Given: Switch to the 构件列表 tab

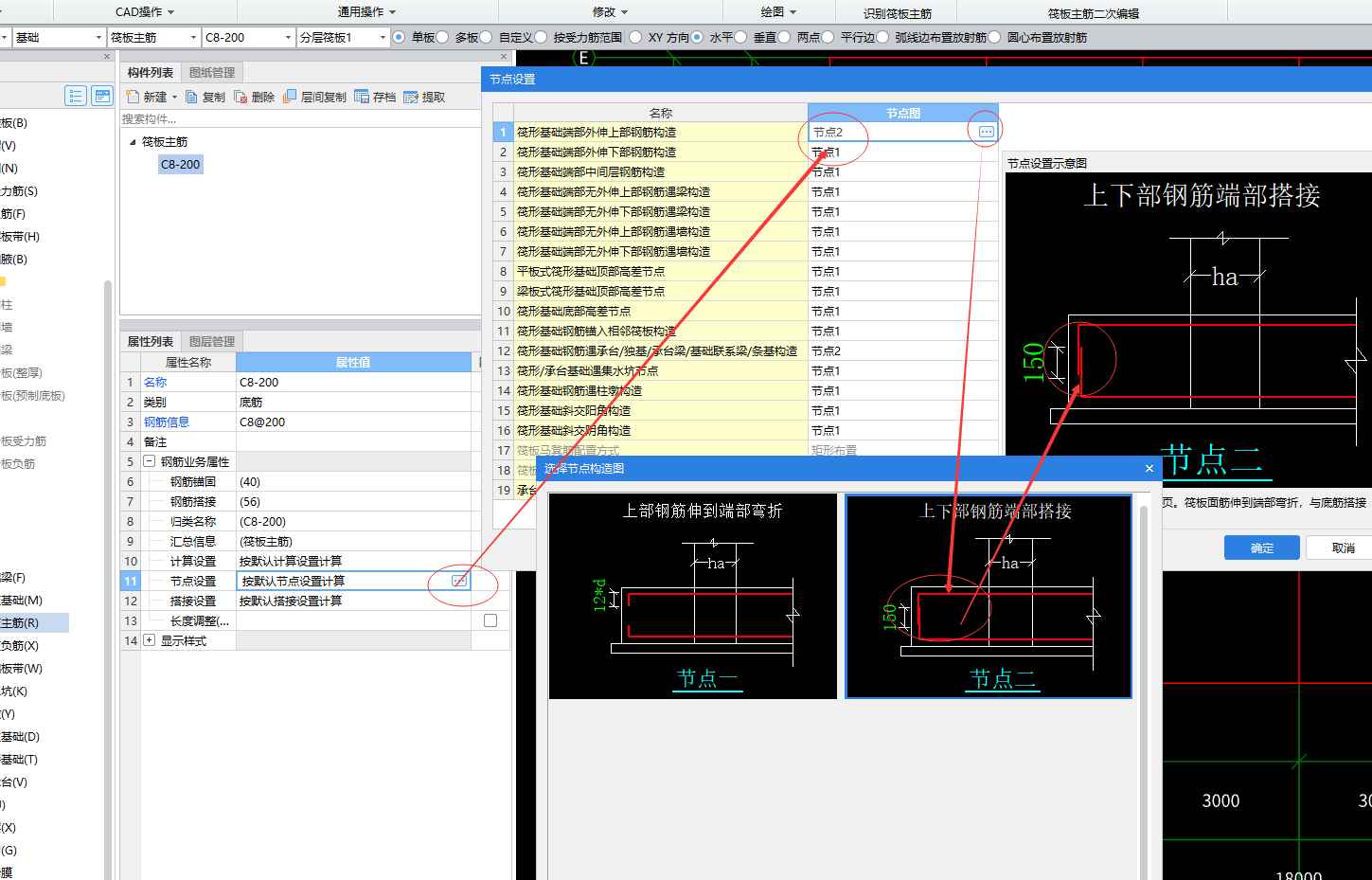Looking at the screenshot, I should click(x=151, y=72).
